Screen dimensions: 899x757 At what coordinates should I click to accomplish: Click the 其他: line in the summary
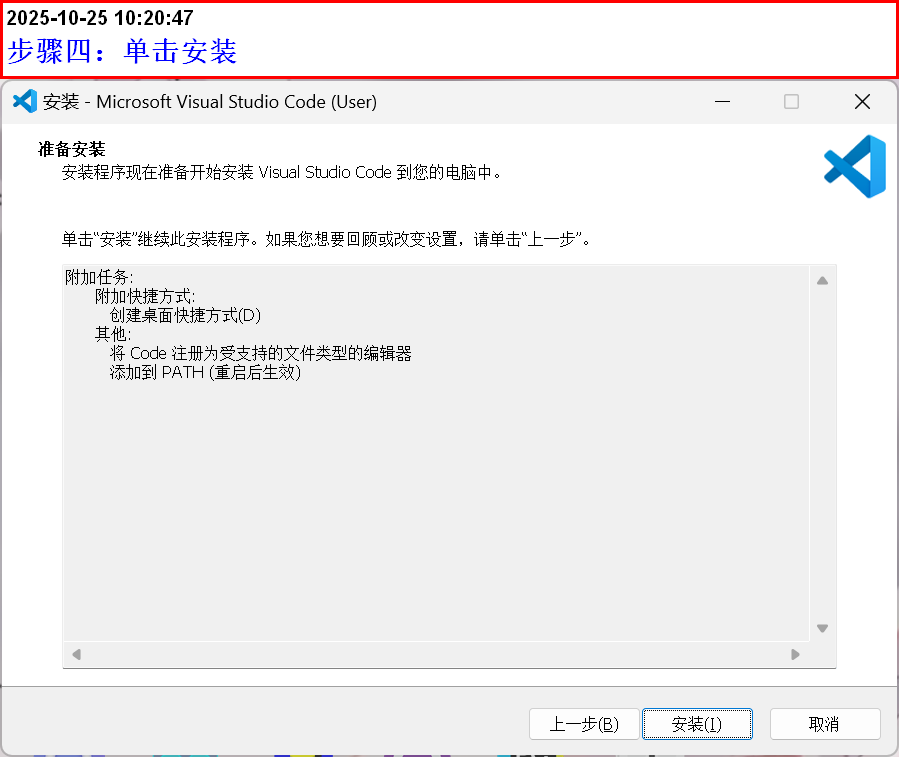pyautogui.click(x=113, y=334)
